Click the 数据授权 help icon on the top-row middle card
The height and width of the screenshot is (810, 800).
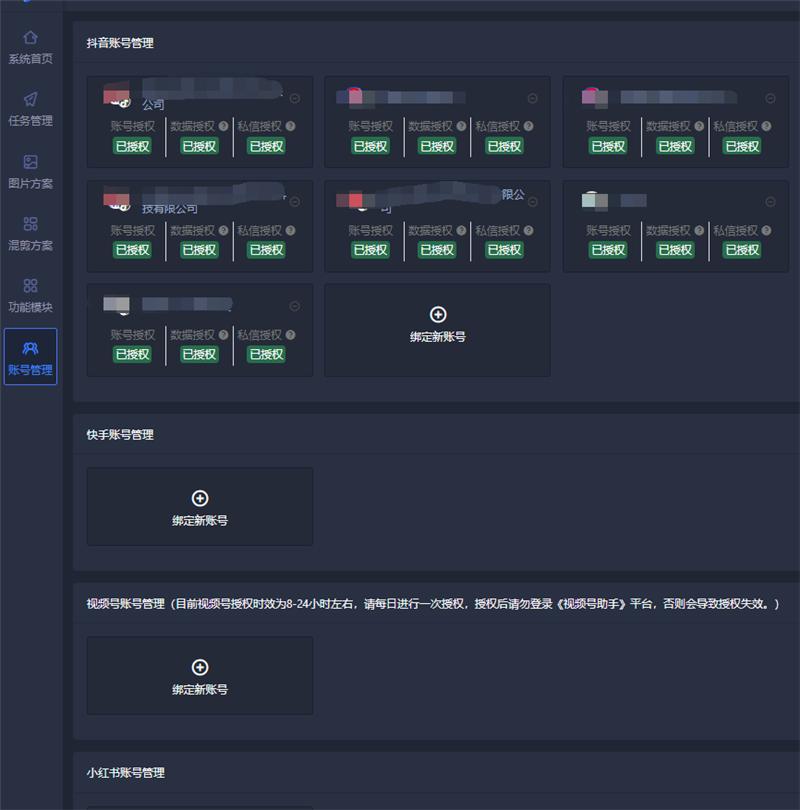(x=461, y=126)
